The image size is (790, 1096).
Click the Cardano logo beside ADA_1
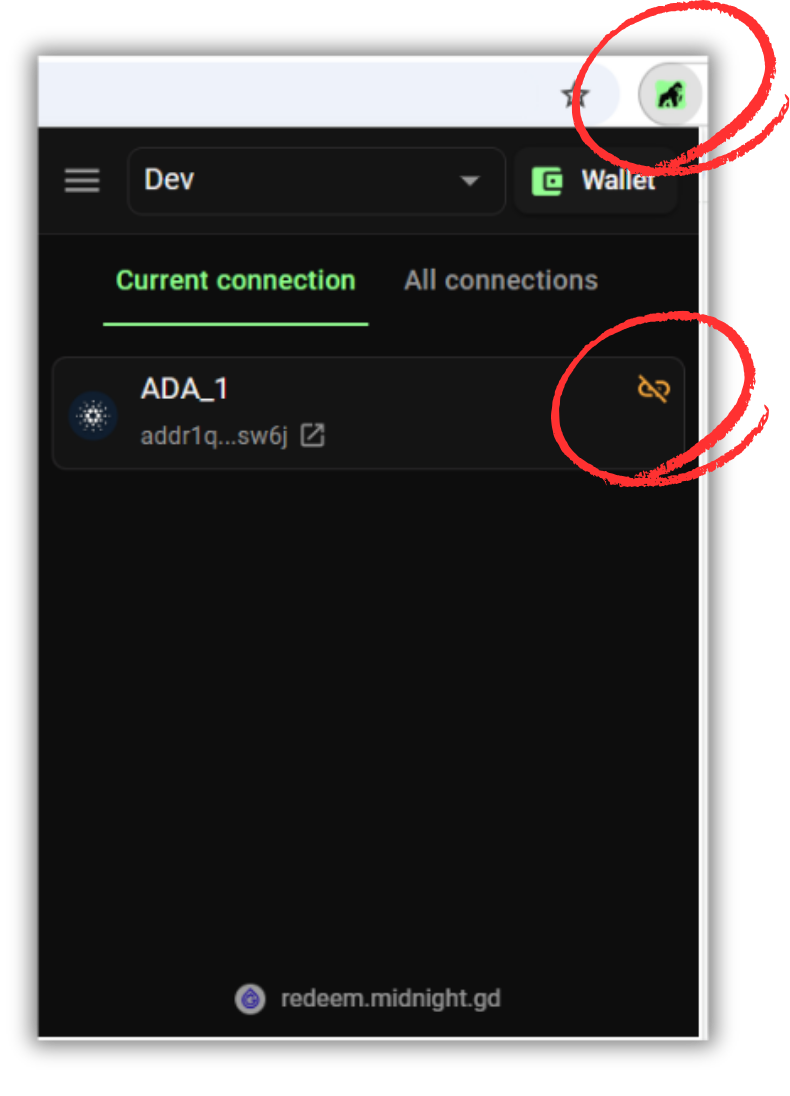(x=93, y=415)
